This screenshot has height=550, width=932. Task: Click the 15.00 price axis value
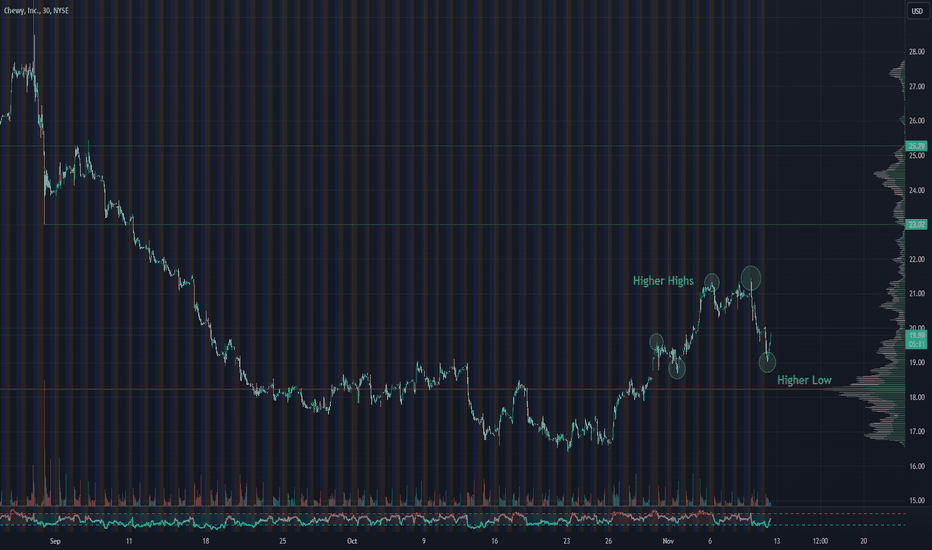916,501
